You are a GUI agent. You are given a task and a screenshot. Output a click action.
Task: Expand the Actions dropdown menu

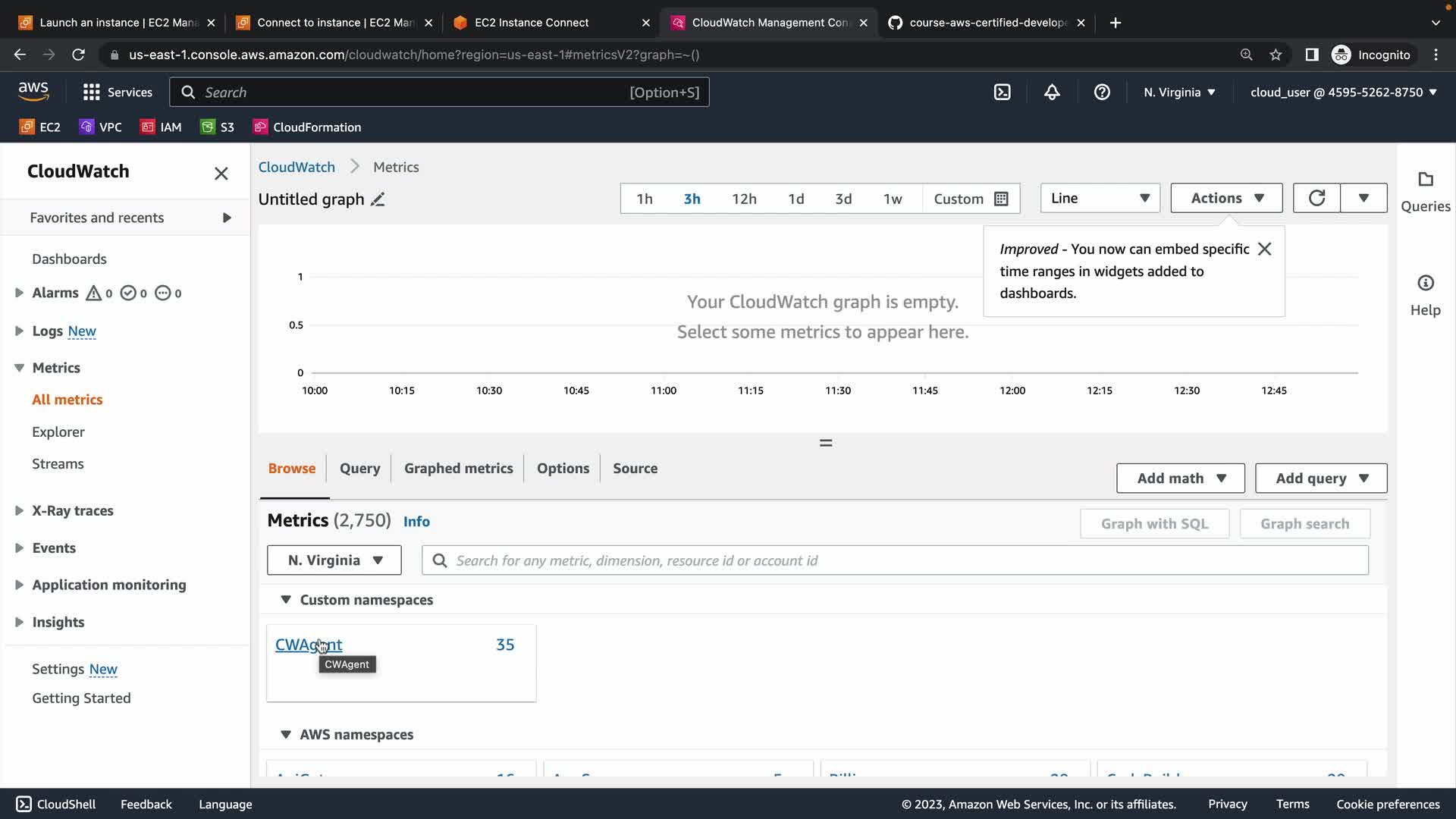tap(1226, 198)
